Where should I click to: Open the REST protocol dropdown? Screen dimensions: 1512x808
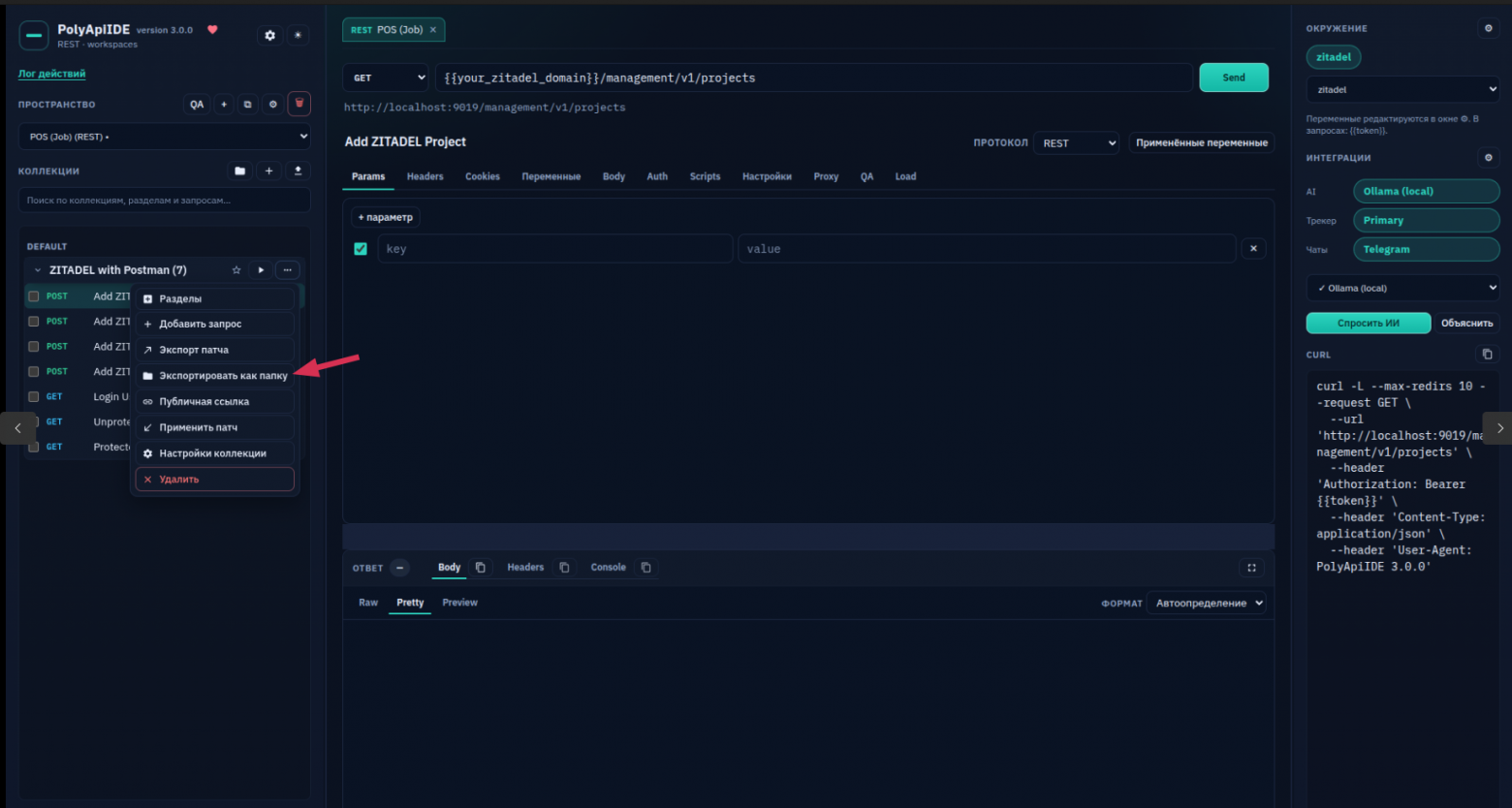(1076, 142)
